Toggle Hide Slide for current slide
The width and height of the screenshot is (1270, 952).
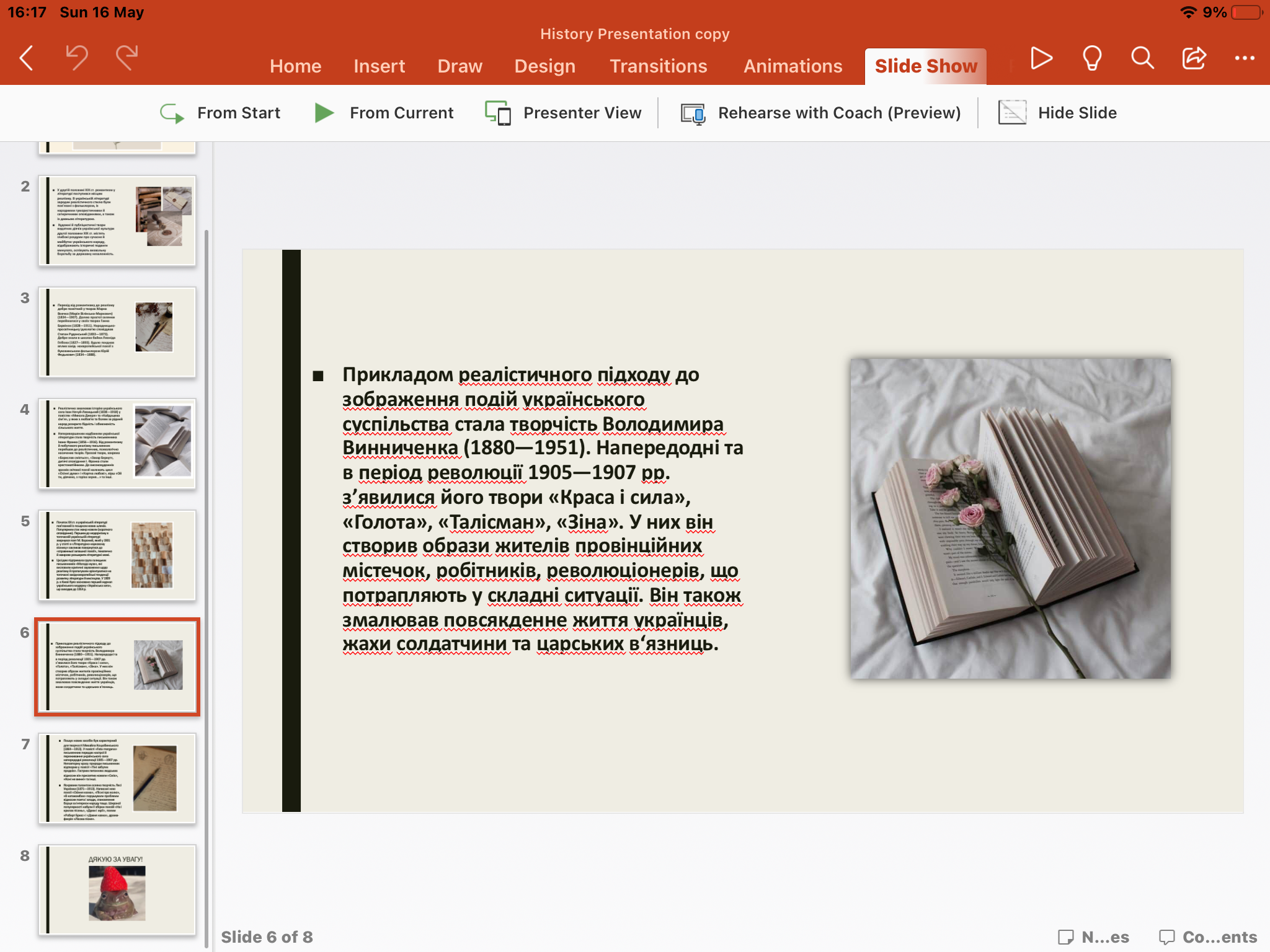point(1058,113)
